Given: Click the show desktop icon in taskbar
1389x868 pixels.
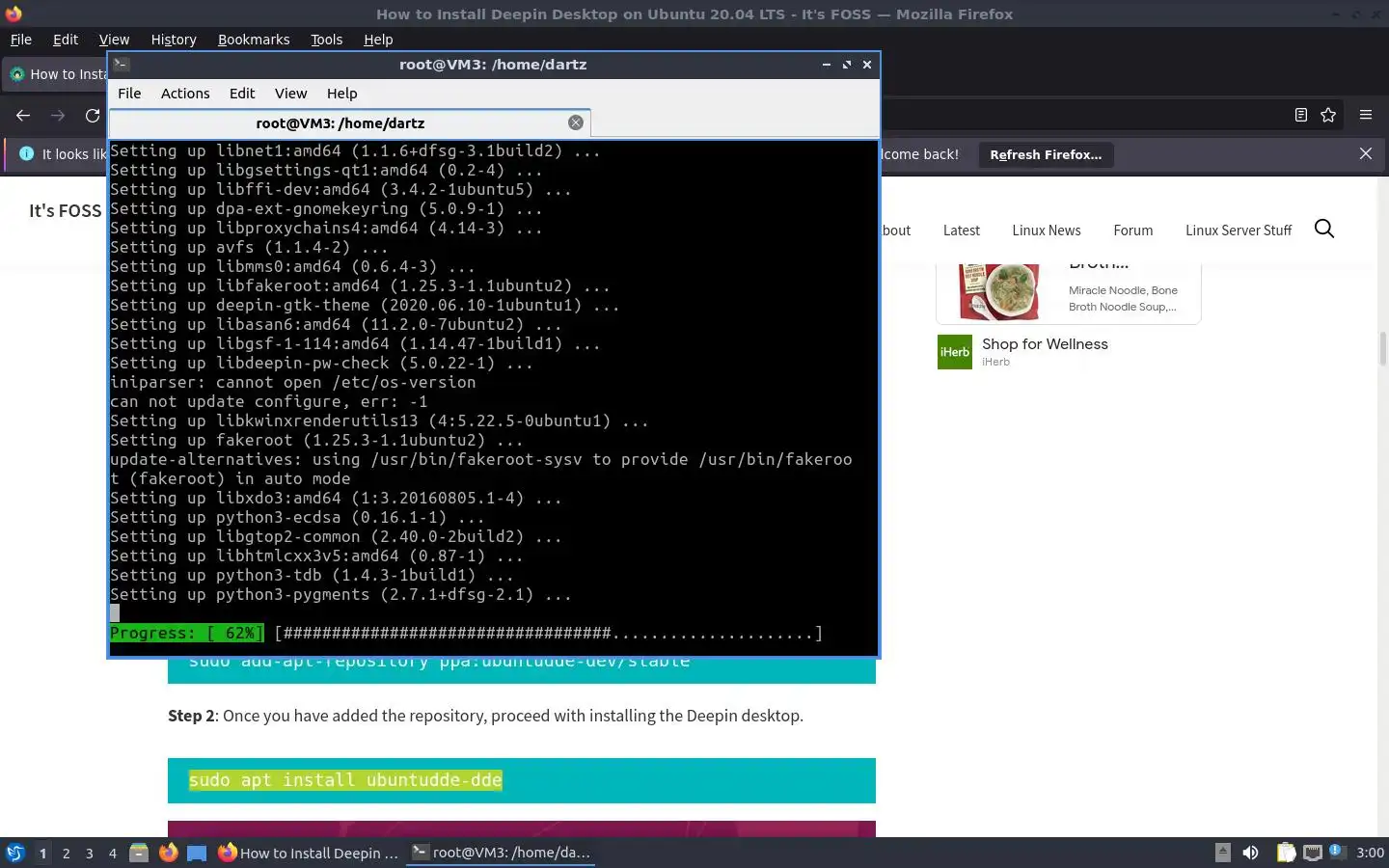Looking at the screenshot, I should [197, 853].
